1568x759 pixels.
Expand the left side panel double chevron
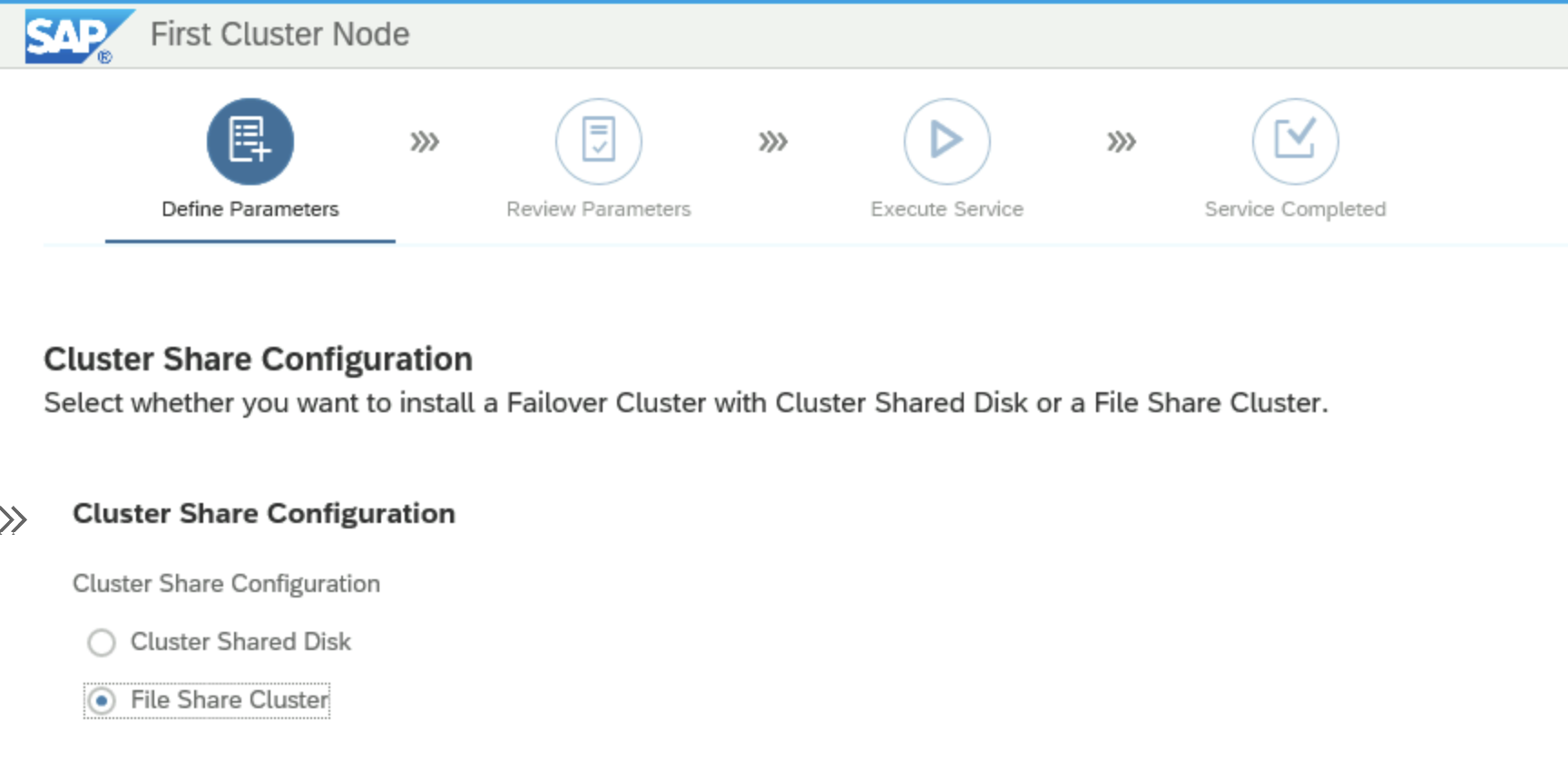click(14, 519)
